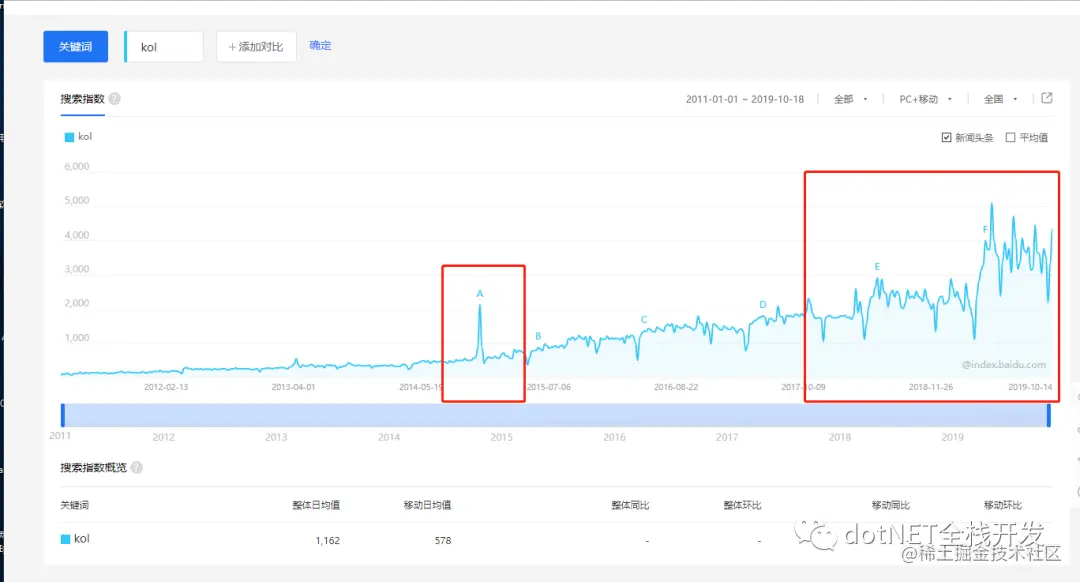Edit the kol keyword input field

click(164, 47)
